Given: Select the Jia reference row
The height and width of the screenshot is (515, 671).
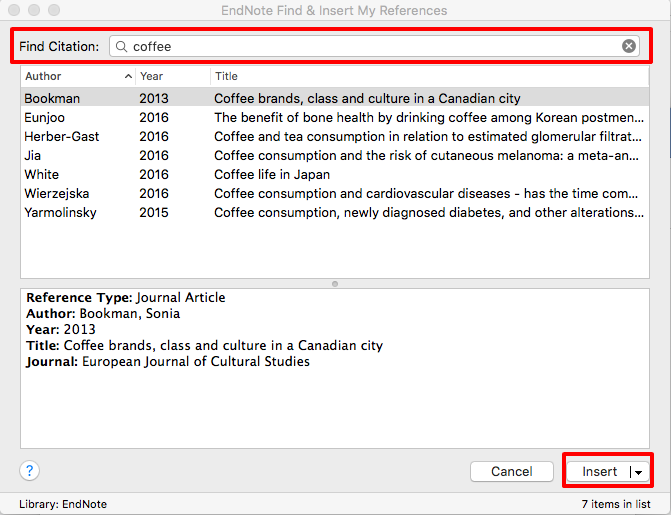Looking at the screenshot, I should point(335,155).
